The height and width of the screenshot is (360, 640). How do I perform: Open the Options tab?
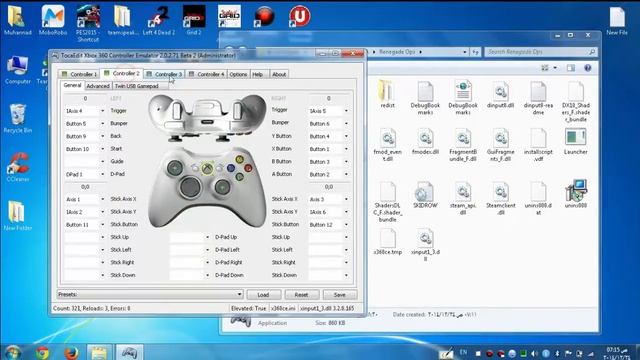click(x=238, y=74)
